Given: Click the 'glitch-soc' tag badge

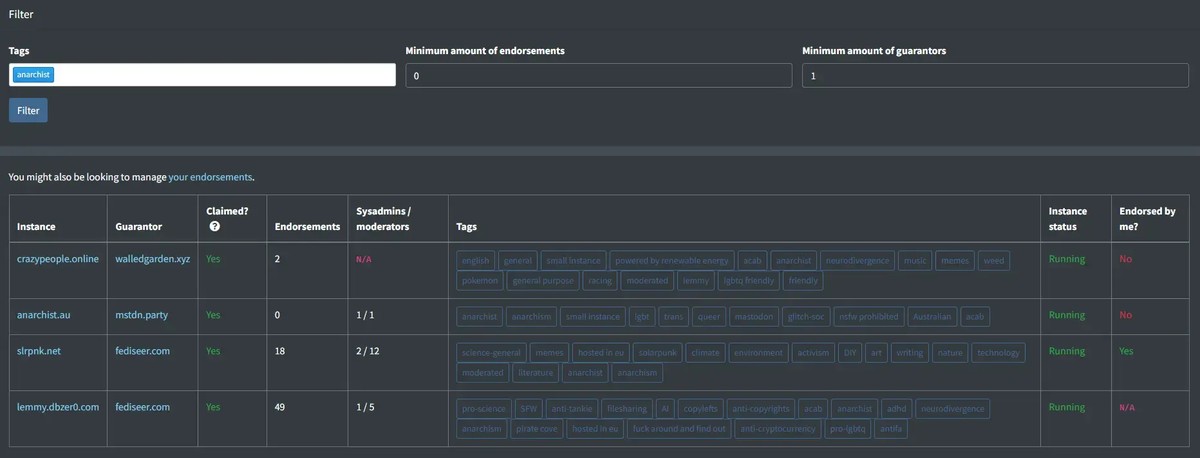Looking at the screenshot, I should pos(808,317).
